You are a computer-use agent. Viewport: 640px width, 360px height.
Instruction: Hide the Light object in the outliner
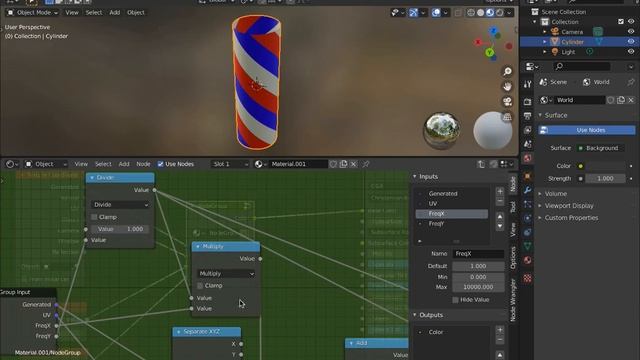(631, 52)
